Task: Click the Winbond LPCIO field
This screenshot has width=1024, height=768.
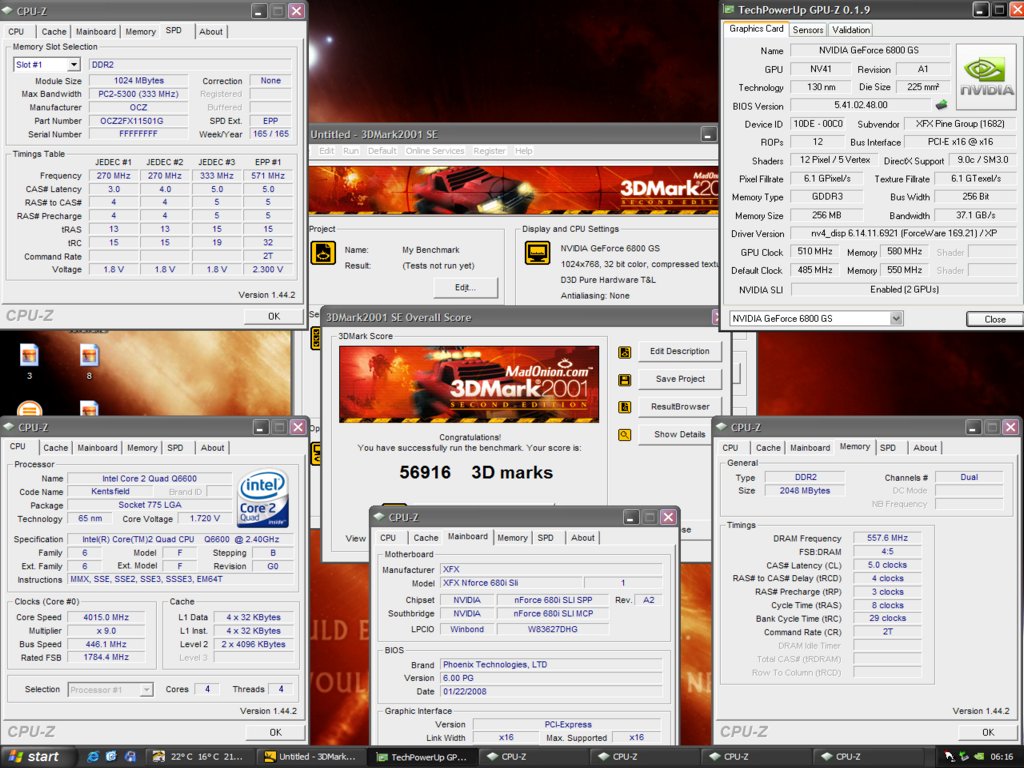Action: 466,630
